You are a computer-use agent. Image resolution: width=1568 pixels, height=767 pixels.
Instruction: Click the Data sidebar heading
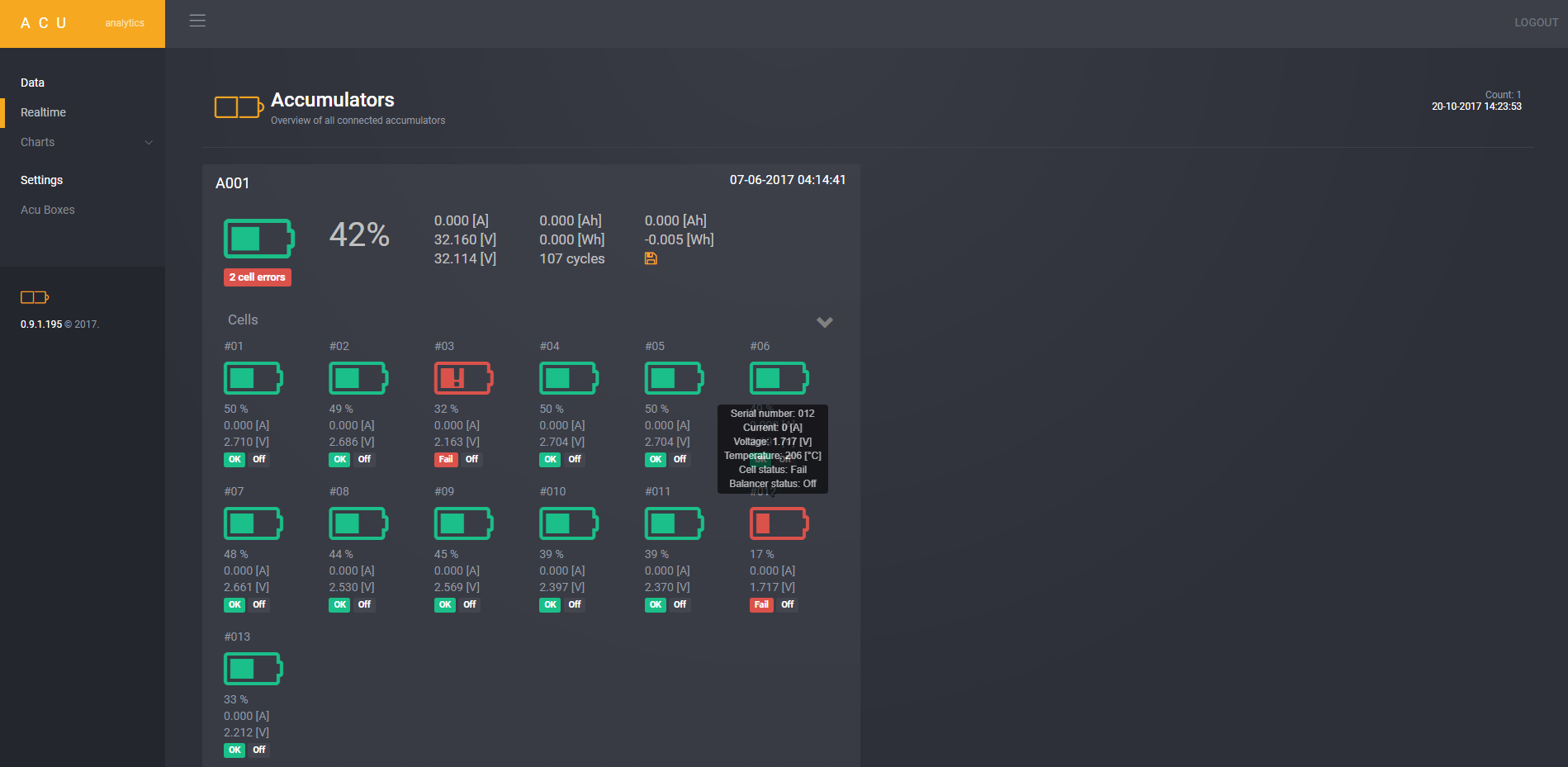[32, 83]
